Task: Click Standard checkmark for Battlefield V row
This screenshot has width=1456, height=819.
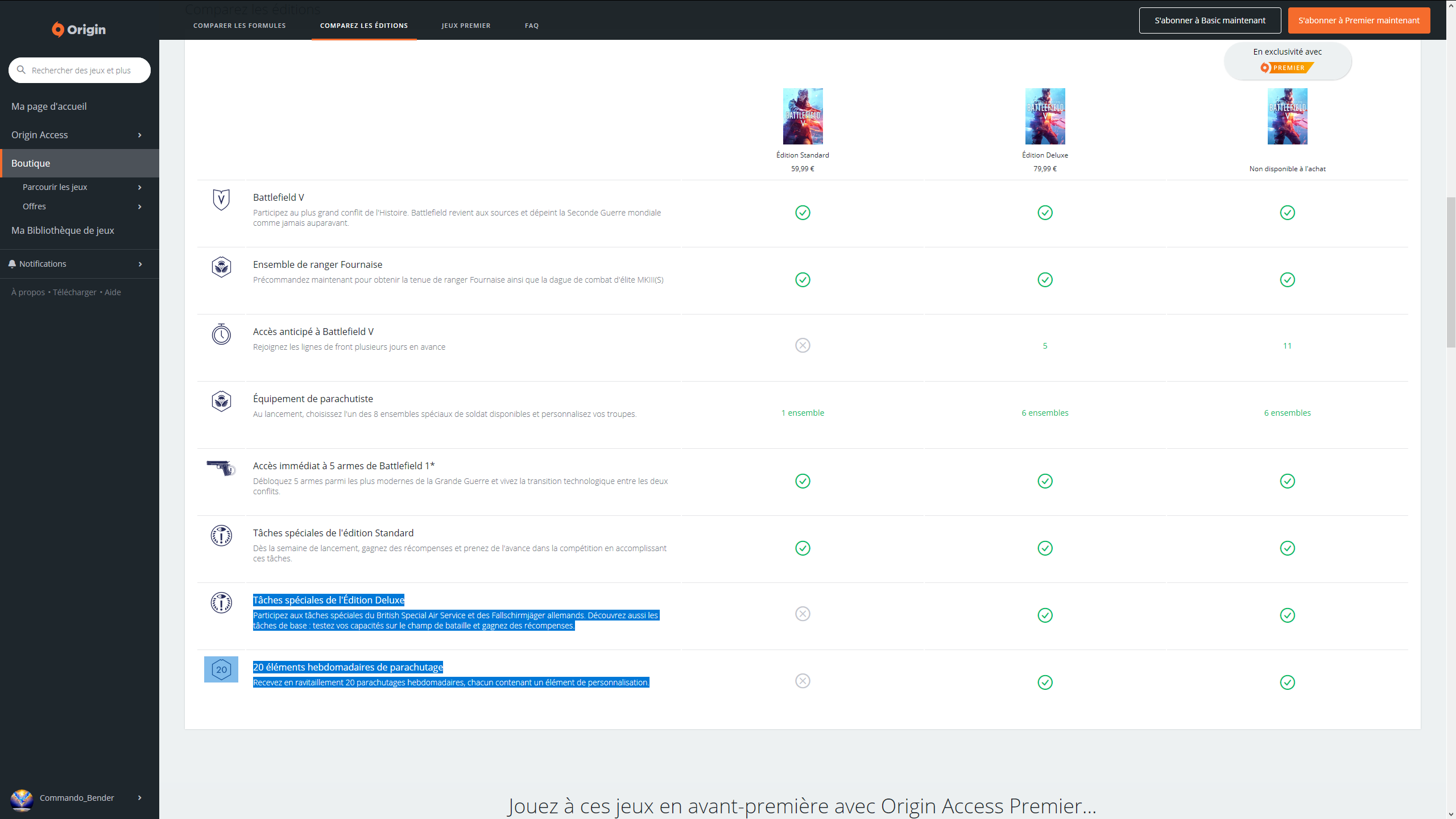Action: 803,213
